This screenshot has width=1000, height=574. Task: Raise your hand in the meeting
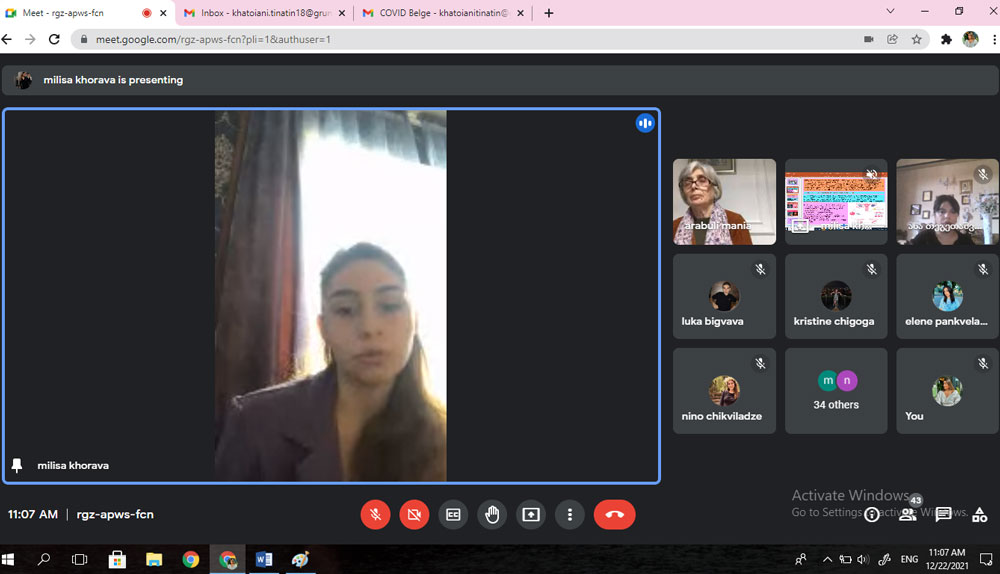point(492,514)
